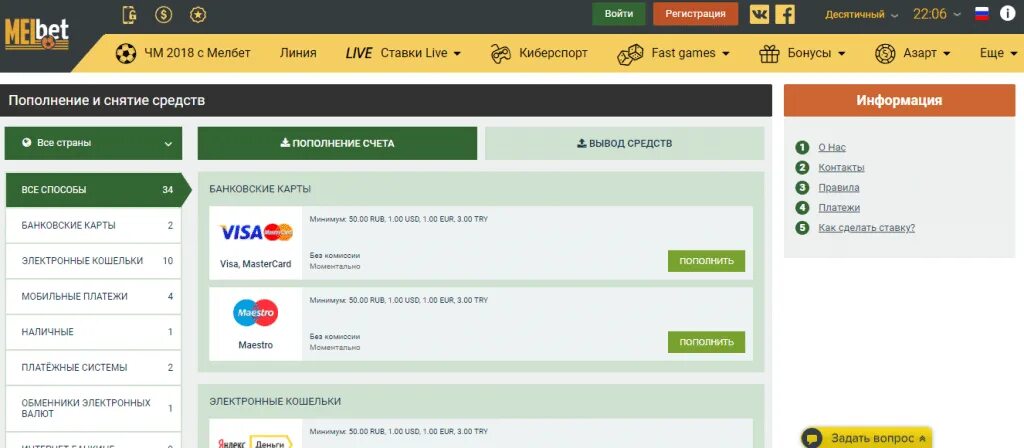Click the Visa MasterCard logo
Screen dimensions: 1024x448
pos(256,232)
